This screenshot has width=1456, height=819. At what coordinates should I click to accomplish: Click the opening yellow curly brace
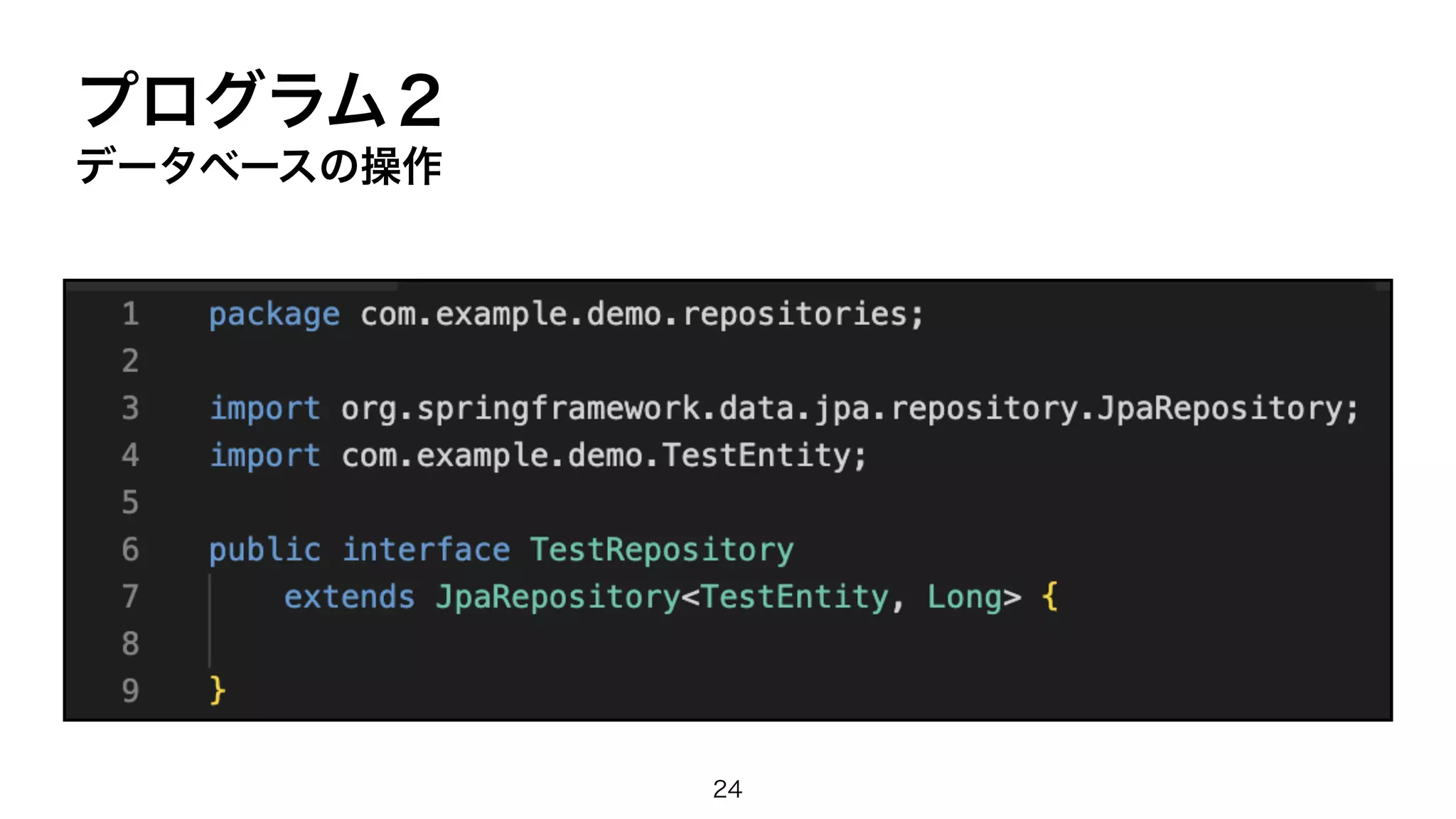(x=1050, y=596)
